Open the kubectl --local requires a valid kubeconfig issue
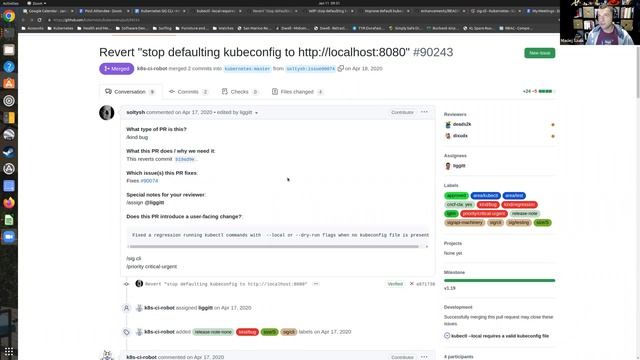Viewport: 640px width, 360px height. tap(500, 336)
